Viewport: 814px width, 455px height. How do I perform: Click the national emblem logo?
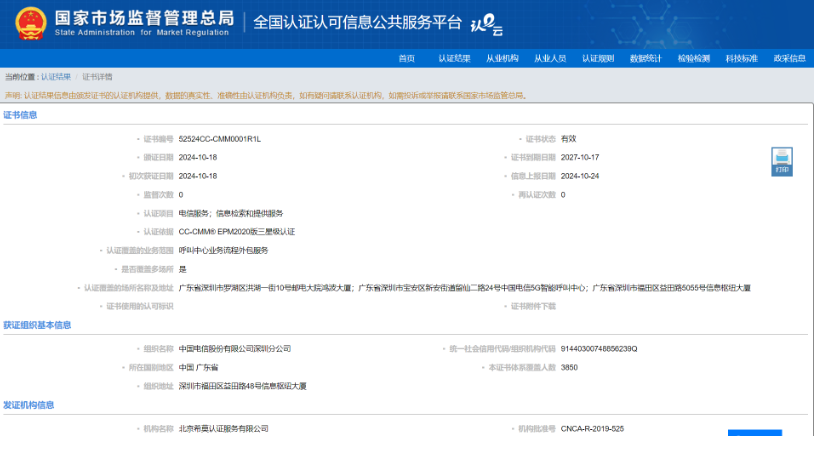pyautogui.click(x=31, y=23)
